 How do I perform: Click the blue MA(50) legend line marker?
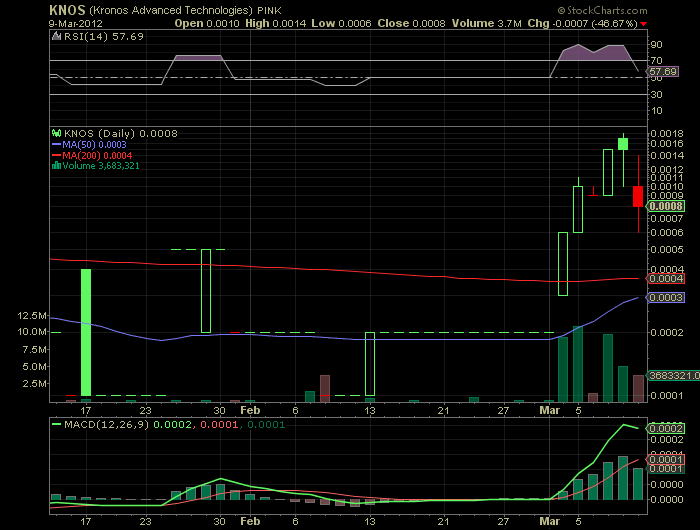point(57,144)
